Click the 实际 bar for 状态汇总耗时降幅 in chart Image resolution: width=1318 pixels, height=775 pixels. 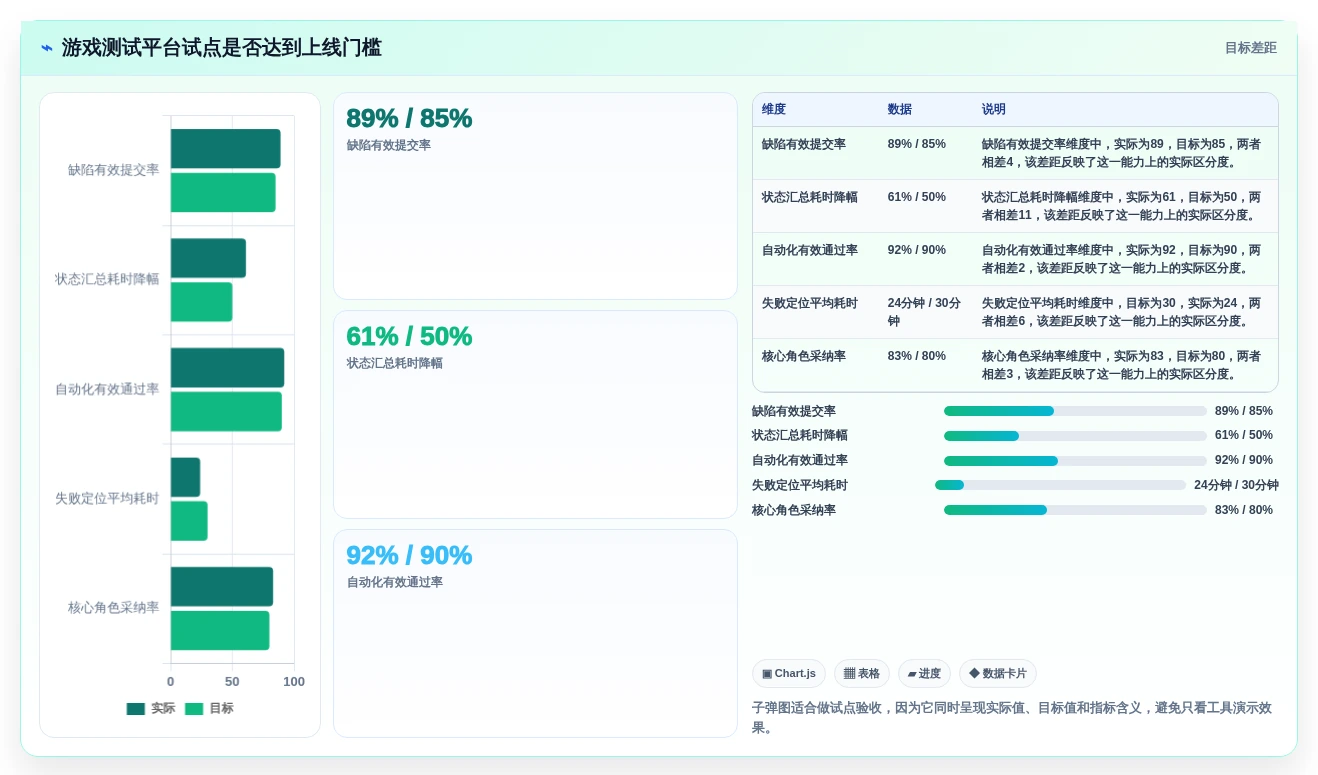pos(208,258)
